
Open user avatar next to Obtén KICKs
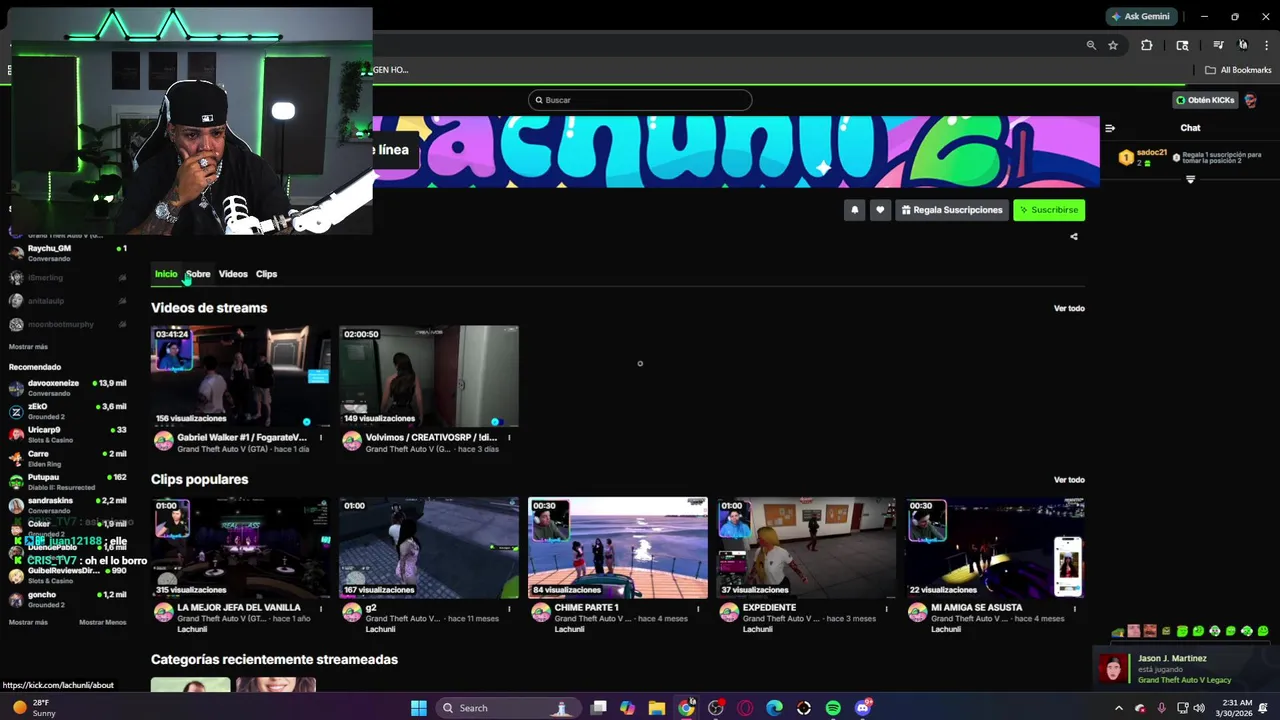pyautogui.click(x=1250, y=100)
